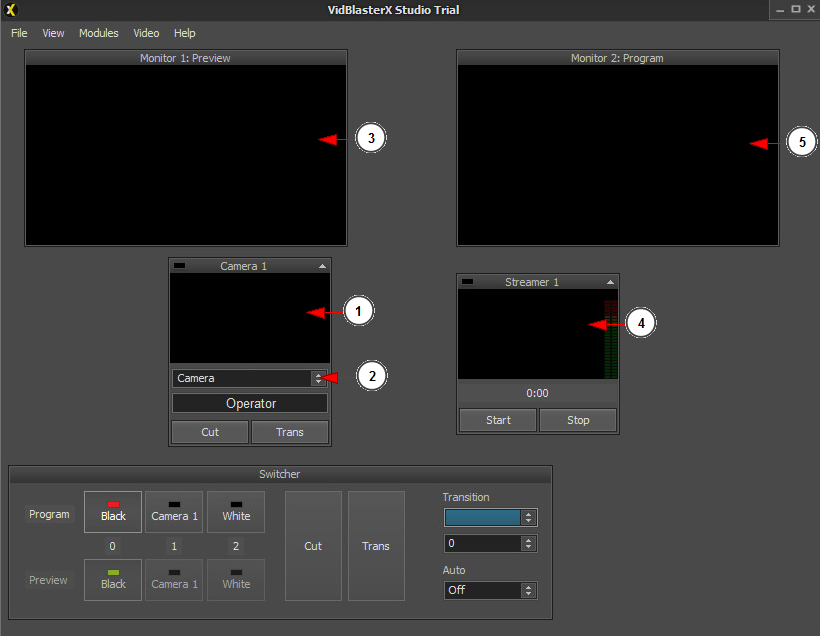Open the Transition type dropdown

click(x=491, y=518)
